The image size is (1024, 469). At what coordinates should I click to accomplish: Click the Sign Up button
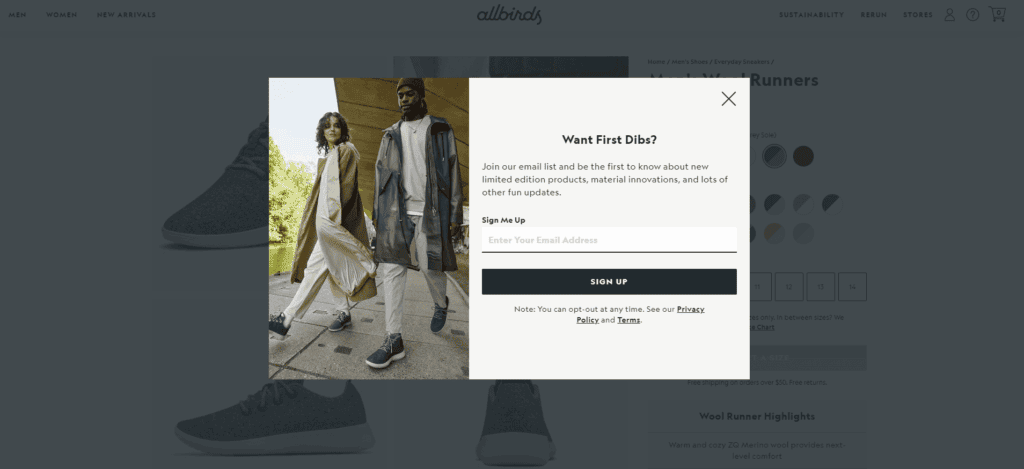tap(609, 282)
